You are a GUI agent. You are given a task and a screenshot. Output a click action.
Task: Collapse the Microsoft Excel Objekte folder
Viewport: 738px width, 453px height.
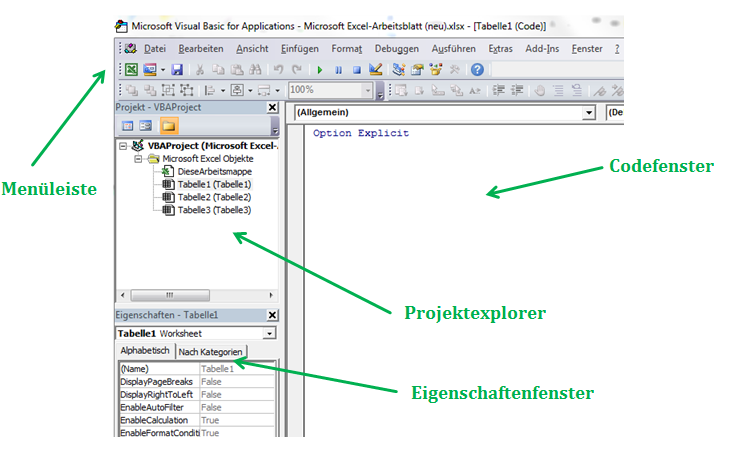tap(138, 159)
